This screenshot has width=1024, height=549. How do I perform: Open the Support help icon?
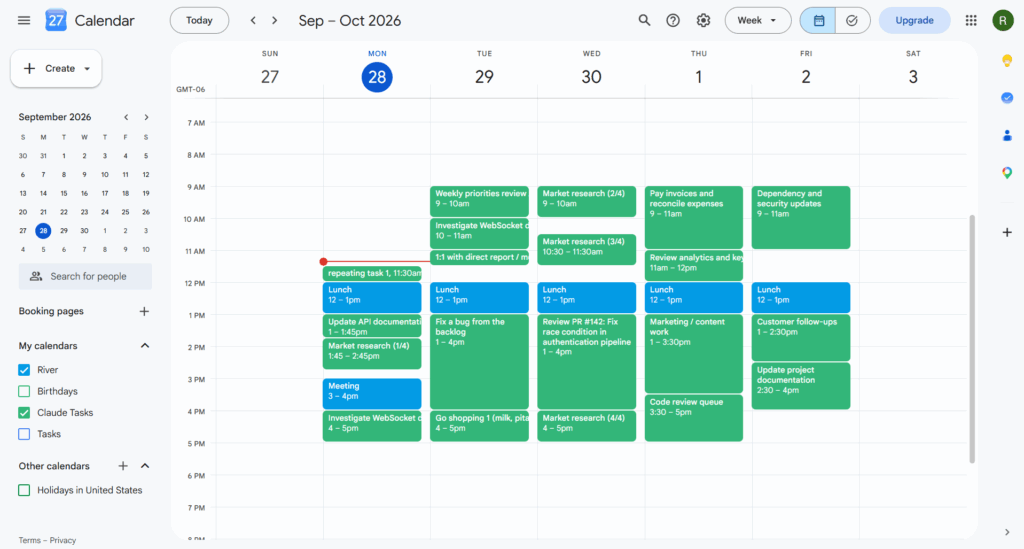tap(673, 20)
